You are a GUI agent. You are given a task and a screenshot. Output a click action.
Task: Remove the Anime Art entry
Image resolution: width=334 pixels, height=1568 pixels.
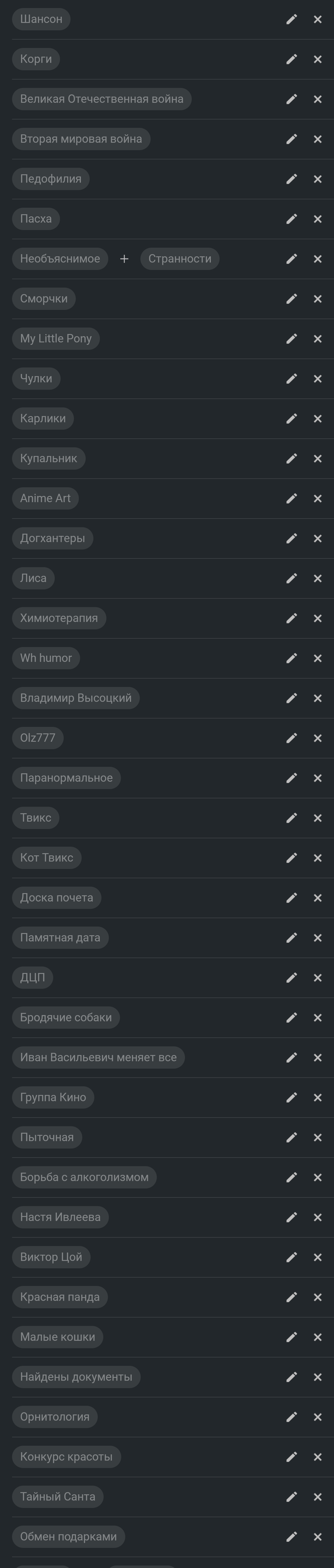318,498
